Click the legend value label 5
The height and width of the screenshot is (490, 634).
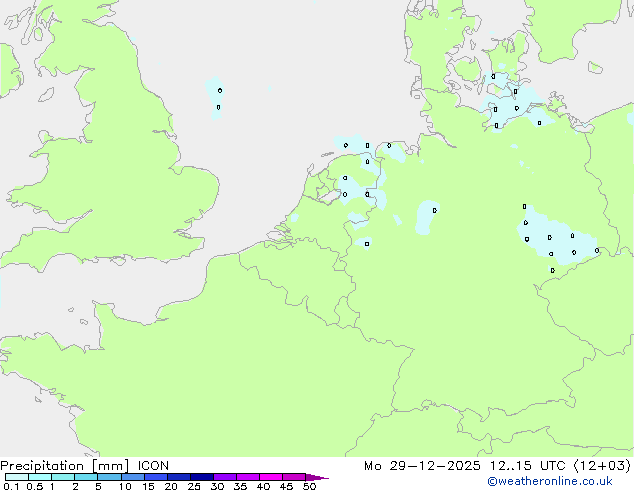tap(98, 487)
